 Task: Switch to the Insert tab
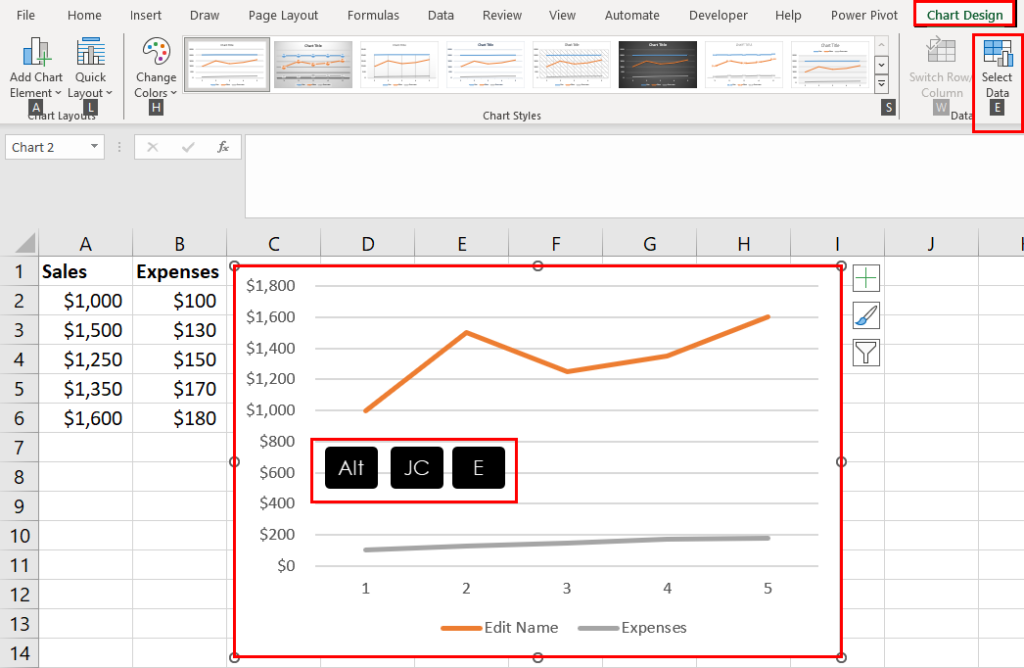145,15
